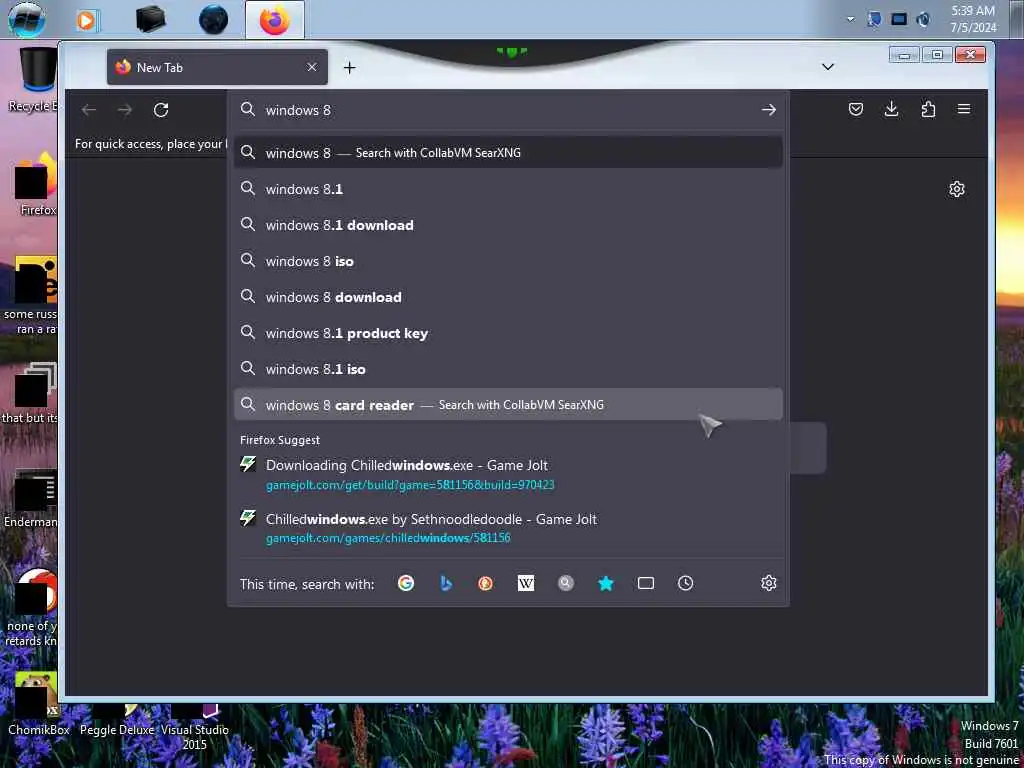
Task: Show hidden tray icons arrow
Action: [x=850, y=20]
